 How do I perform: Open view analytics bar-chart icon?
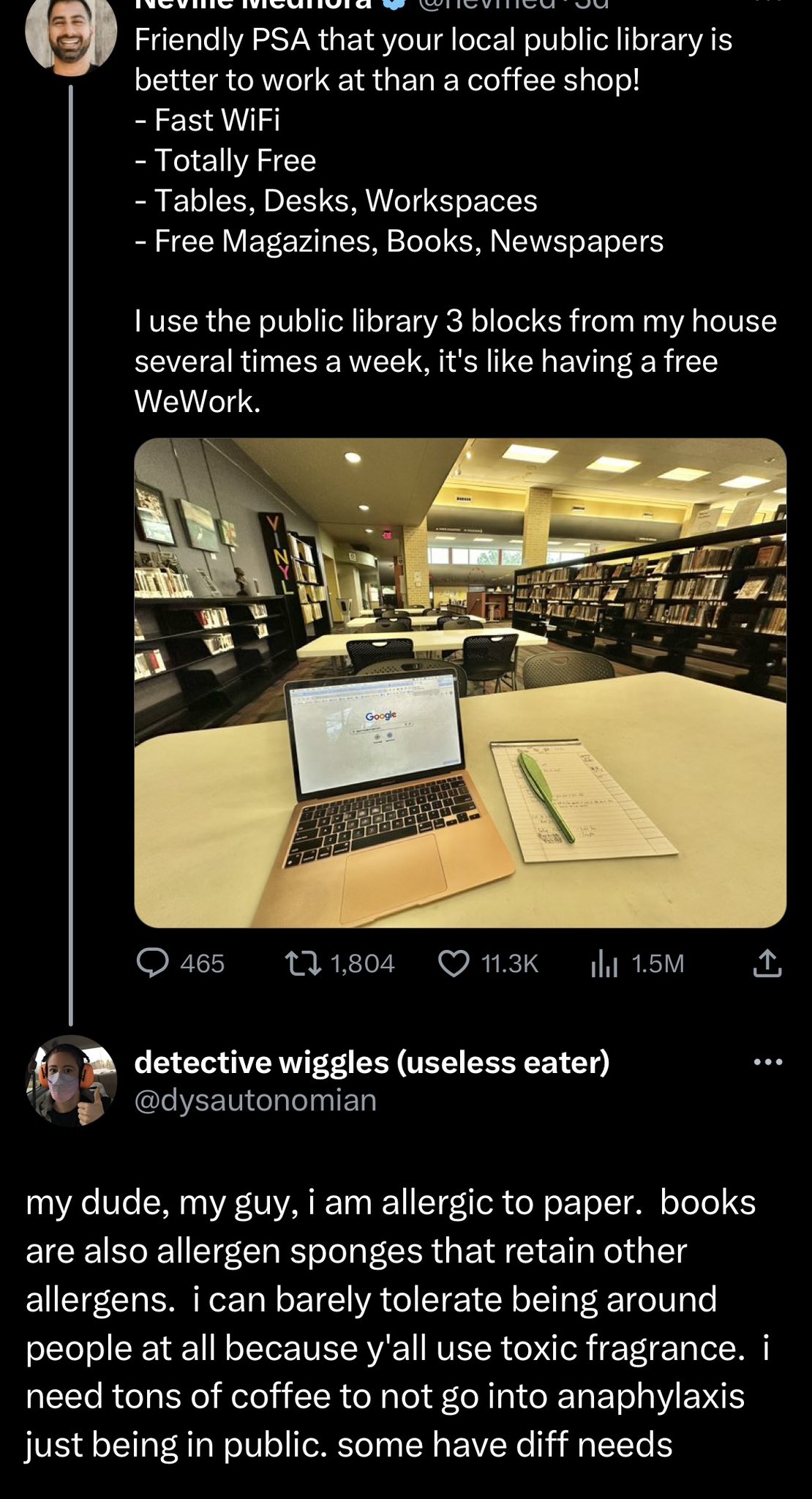[x=604, y=964]
